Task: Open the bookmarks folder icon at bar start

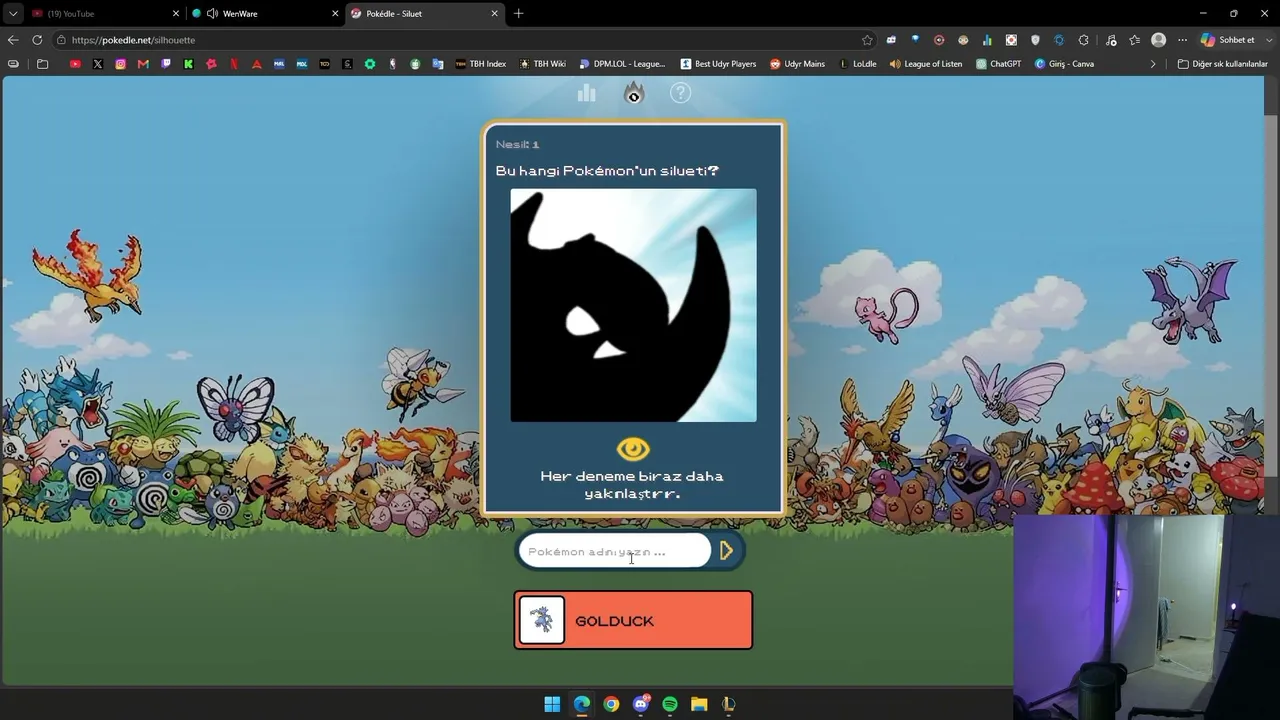Action: pos(42,64)
